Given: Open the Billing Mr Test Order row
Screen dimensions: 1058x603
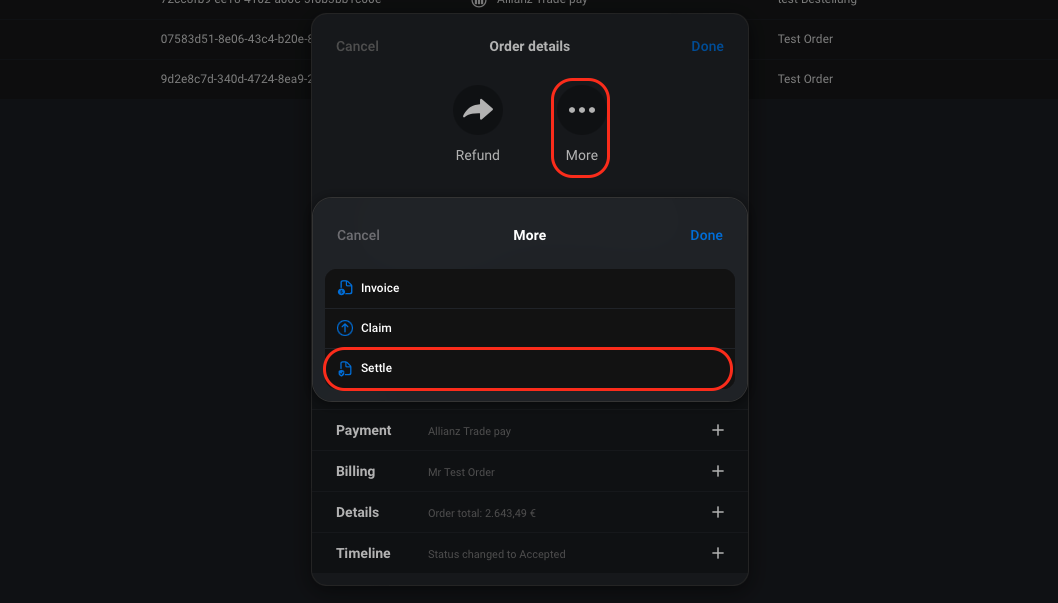Looking at the screenshot, I should (x=530, y=471).
